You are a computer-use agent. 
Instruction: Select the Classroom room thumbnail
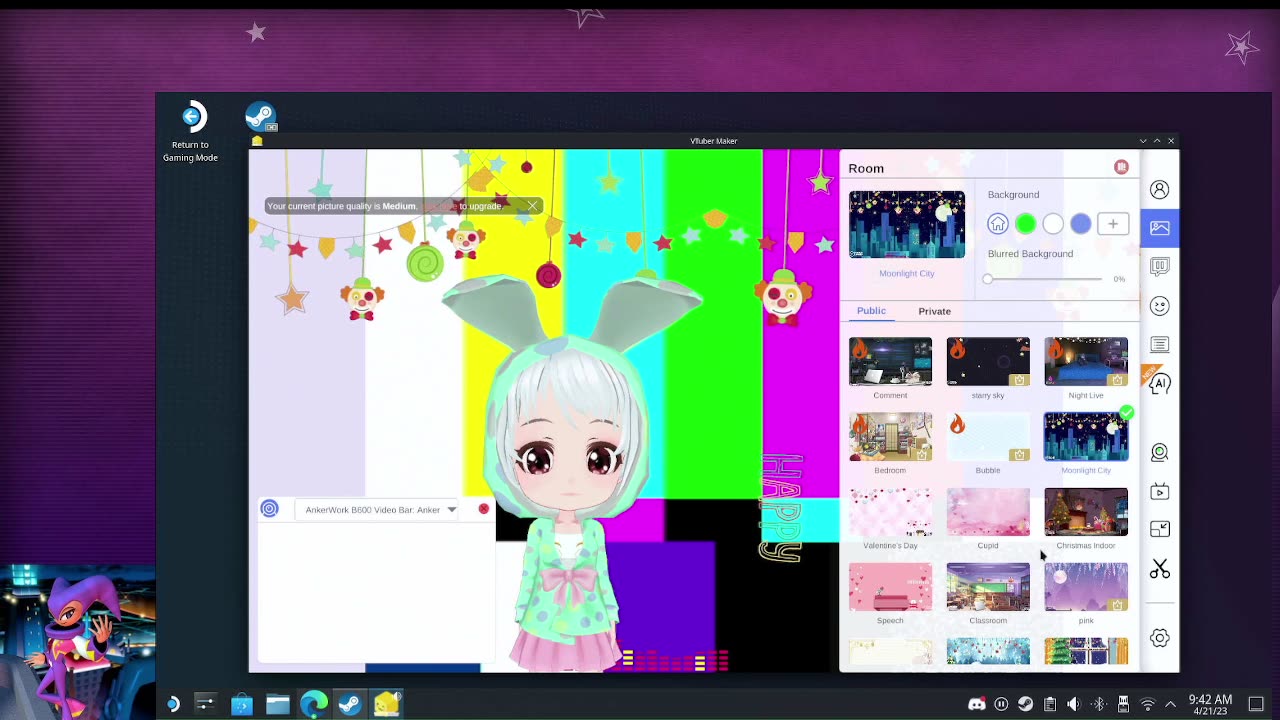click(988, 587)
